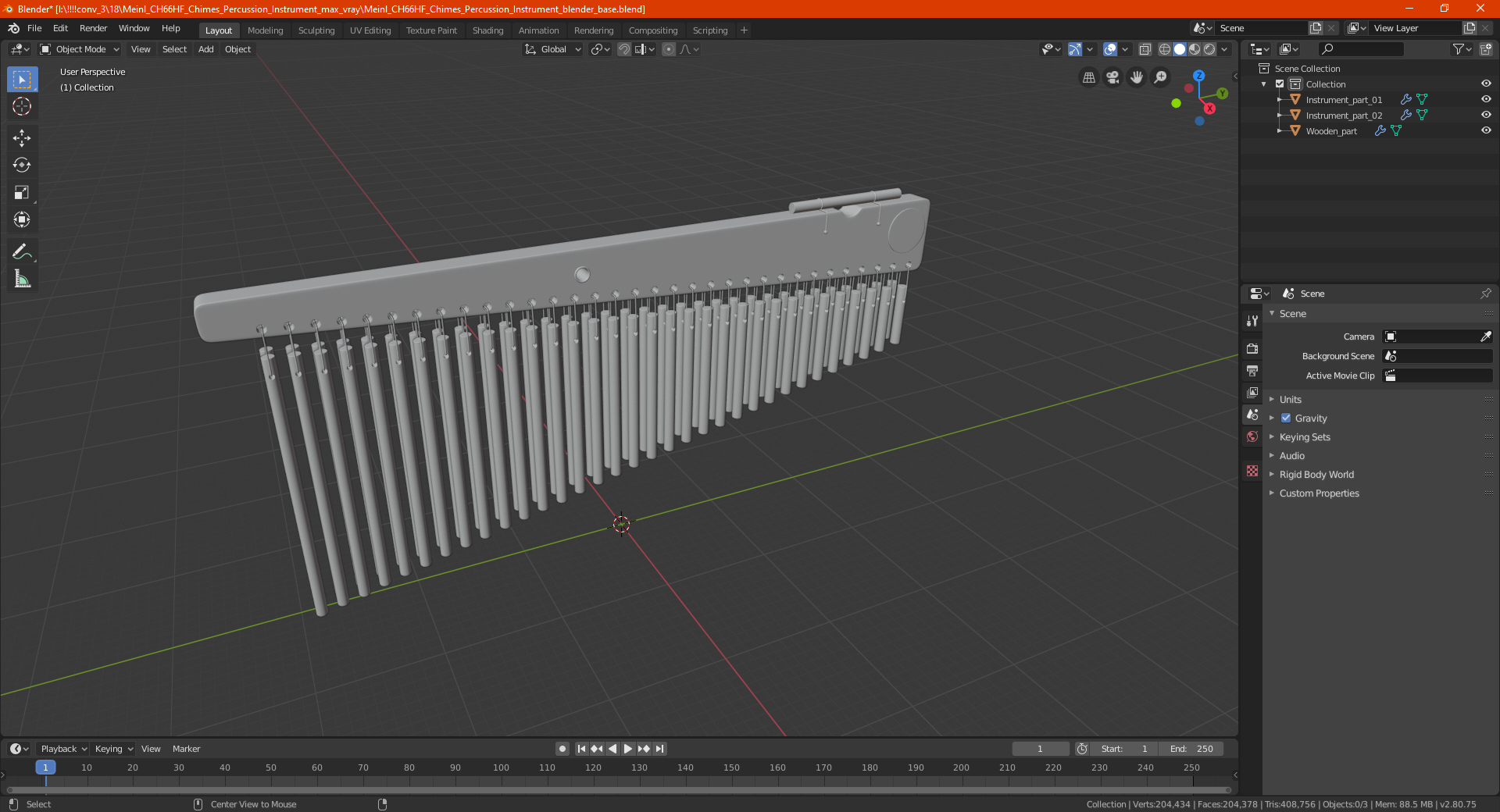Open the Tool properties tab

pos(1252,321)
